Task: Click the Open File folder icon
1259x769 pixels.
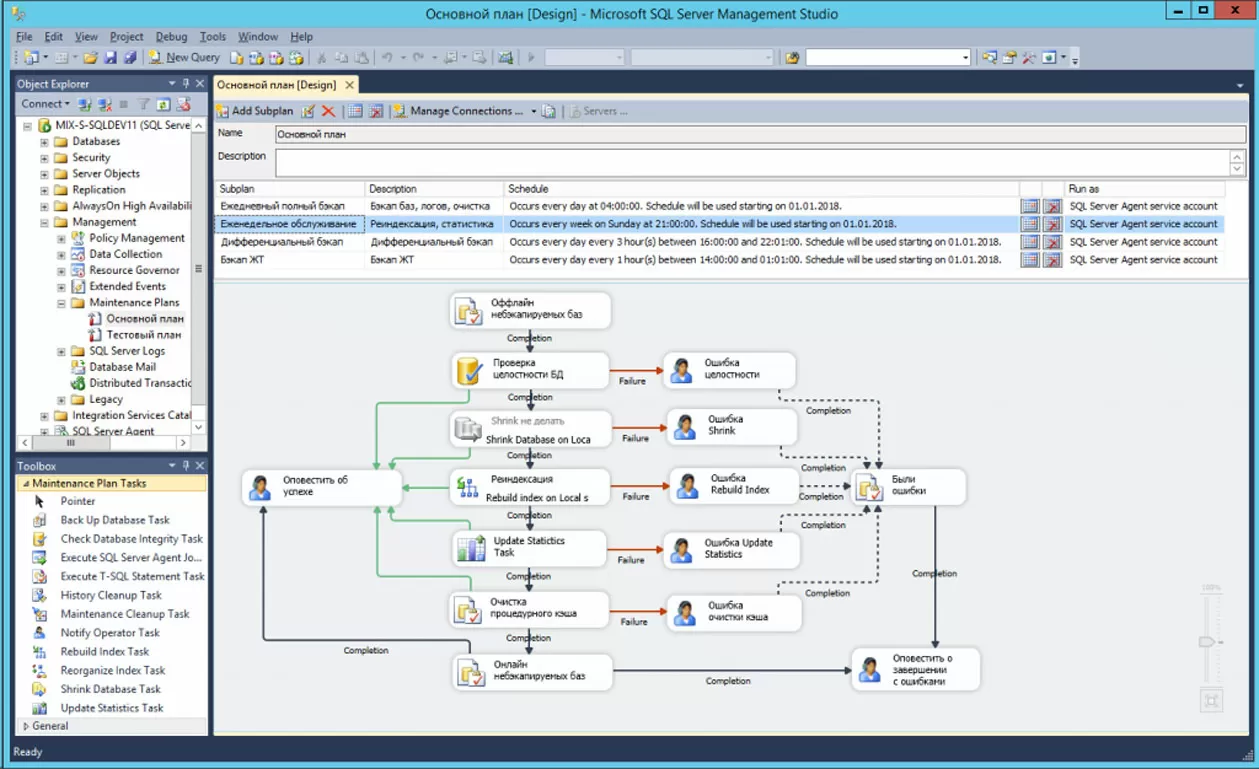Action: pyautogui.click(x=91, y=58)
